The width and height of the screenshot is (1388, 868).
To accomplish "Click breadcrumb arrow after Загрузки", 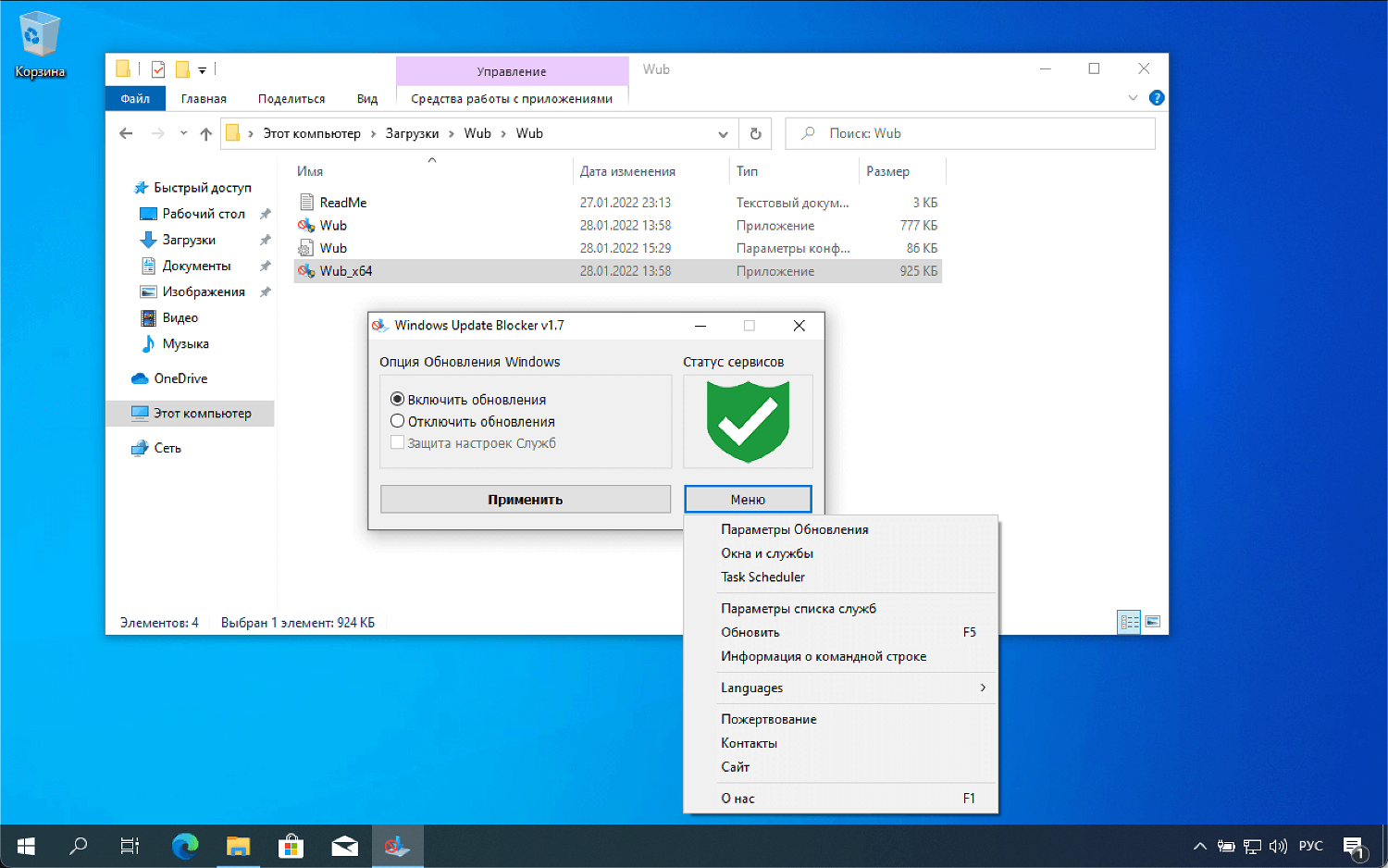I will 452,134.
